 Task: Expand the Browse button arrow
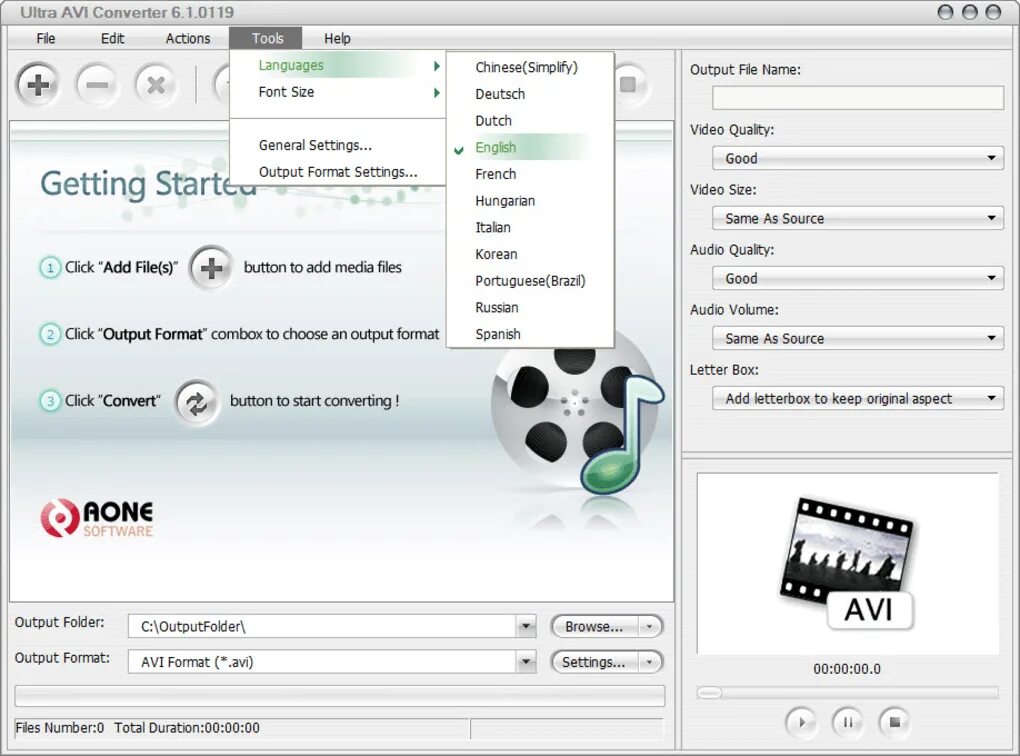[x=649, y=627]
